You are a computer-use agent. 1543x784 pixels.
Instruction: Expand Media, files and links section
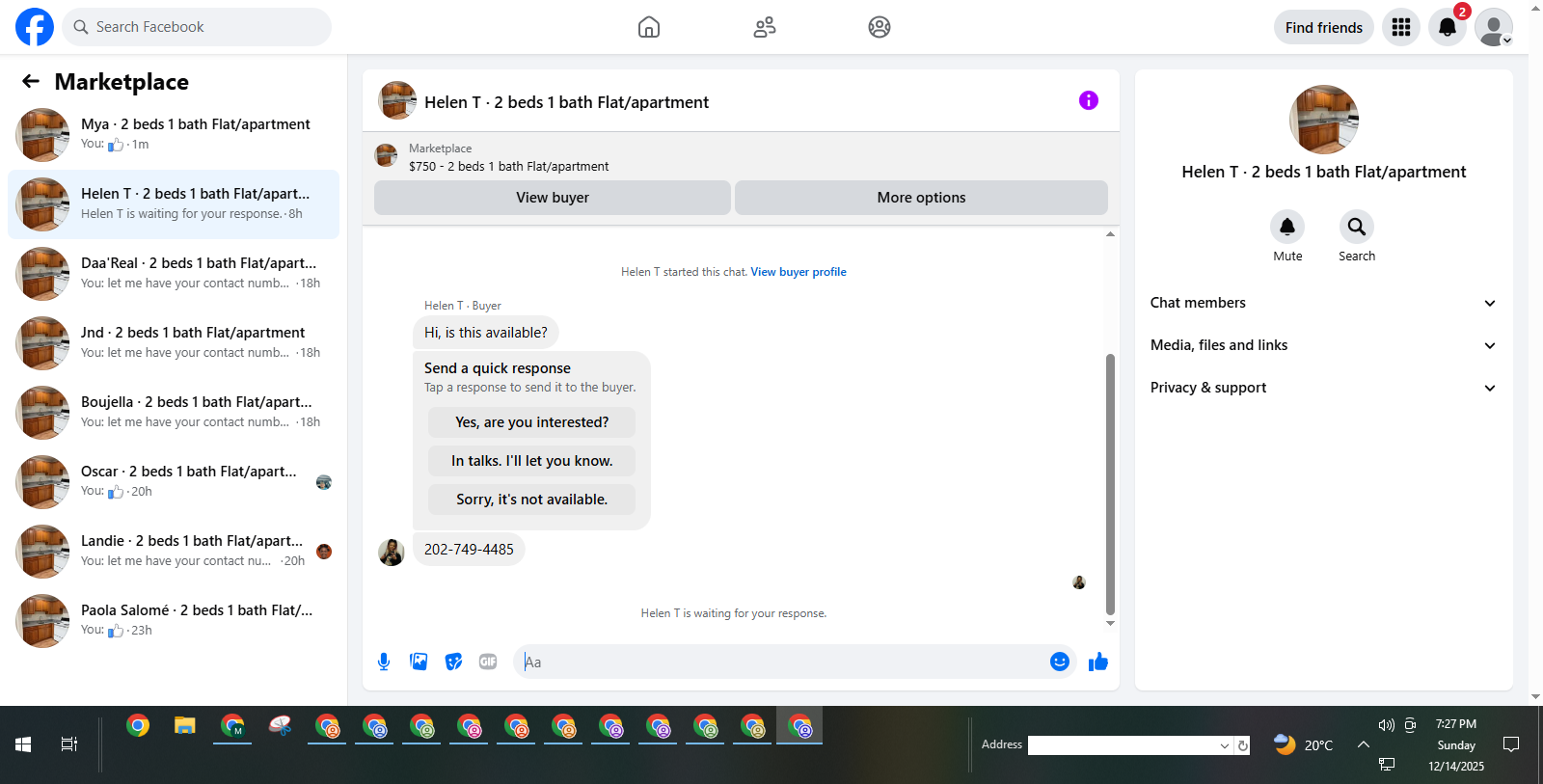tap(1323, 345)
